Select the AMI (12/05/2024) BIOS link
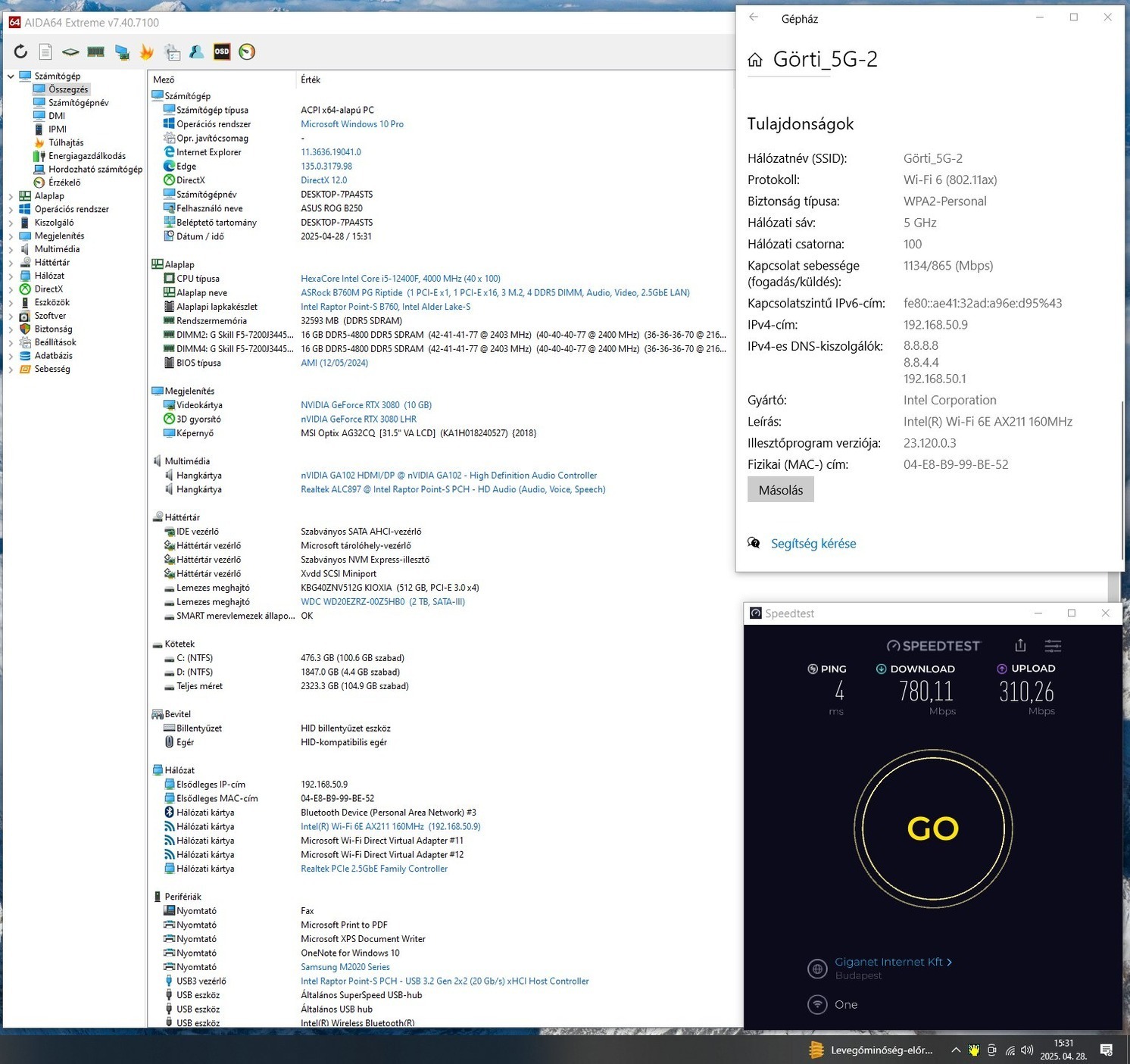1130x1064 pixels. coord(334,363)
